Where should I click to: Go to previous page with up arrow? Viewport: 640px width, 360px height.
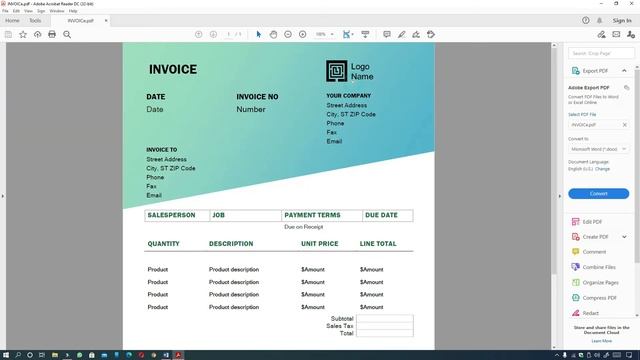pyautogui.click(x=198, y=35)
